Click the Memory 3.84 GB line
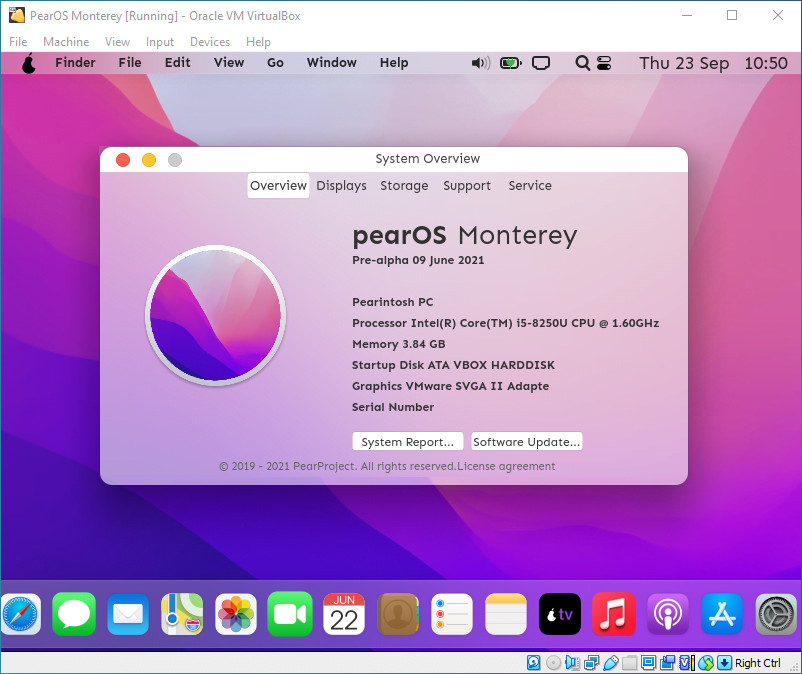The height and width of the screenshot is (674, 802). coord(398,344)
